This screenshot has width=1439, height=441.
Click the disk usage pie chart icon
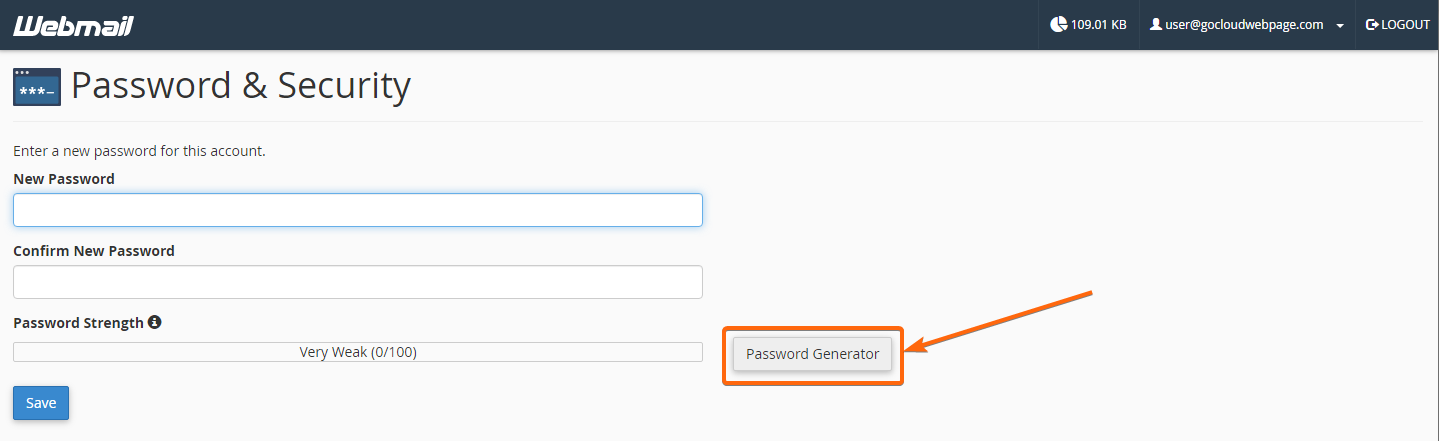(1059, 25)
